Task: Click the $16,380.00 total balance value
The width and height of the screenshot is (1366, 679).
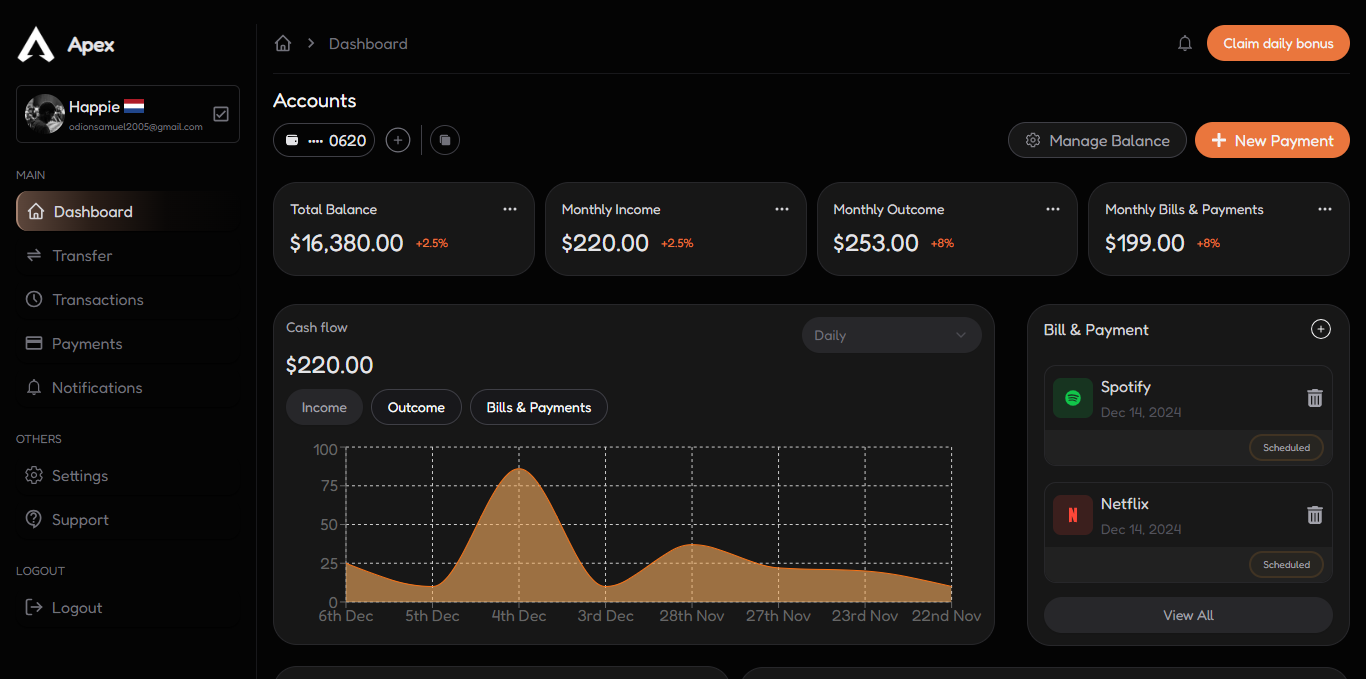Action: pyautogui.click(x=346, y=243)
